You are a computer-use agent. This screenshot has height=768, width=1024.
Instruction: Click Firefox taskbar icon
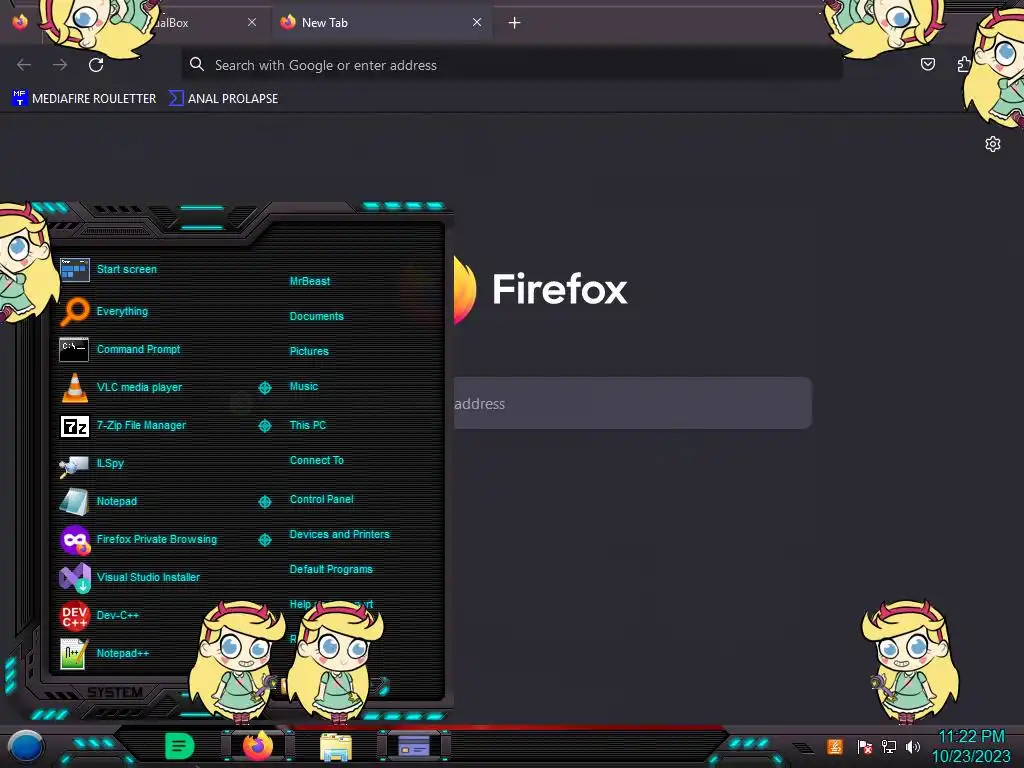pos(258,746)
